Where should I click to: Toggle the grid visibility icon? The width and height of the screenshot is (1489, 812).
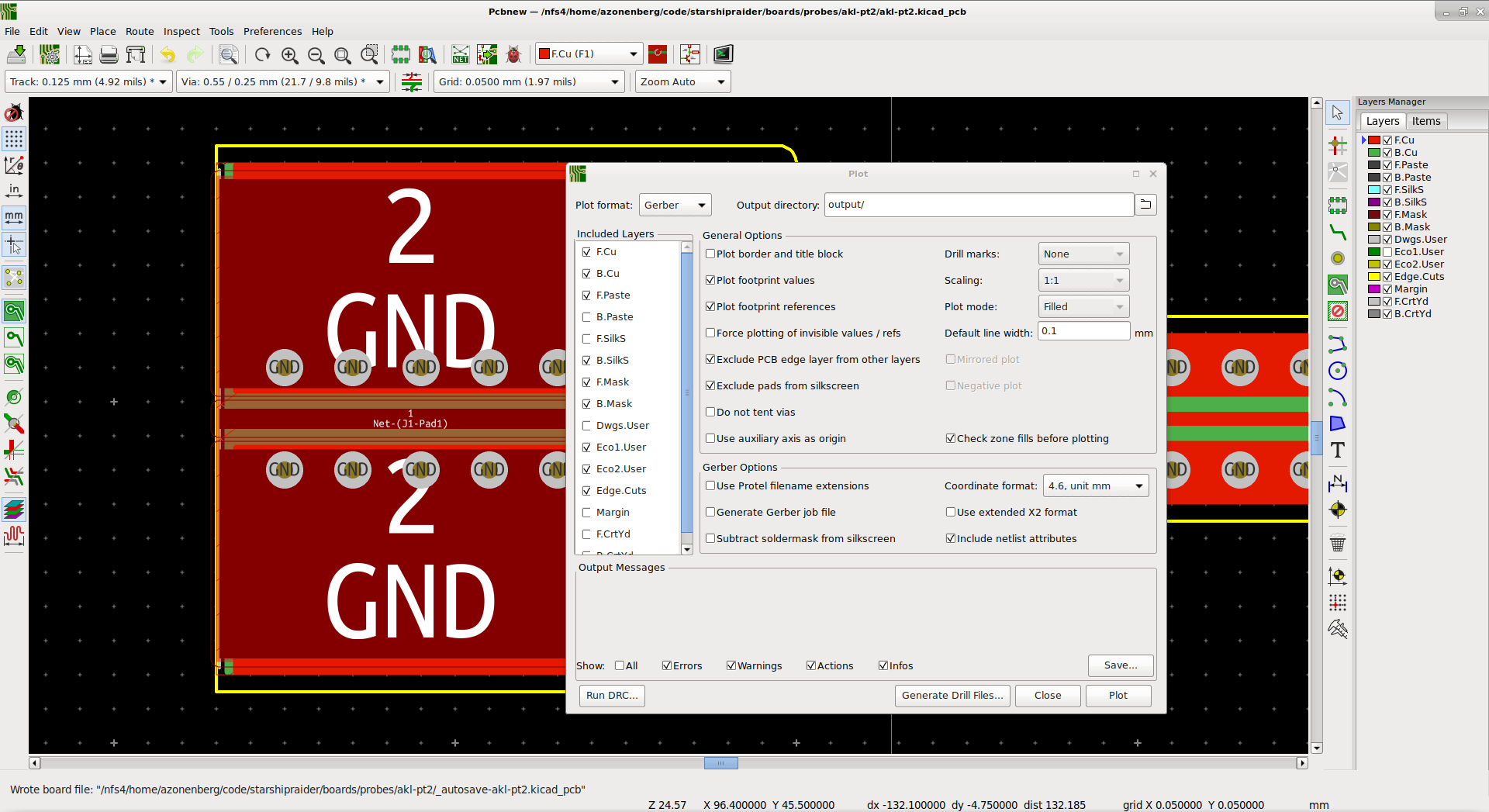click(14, 139)
